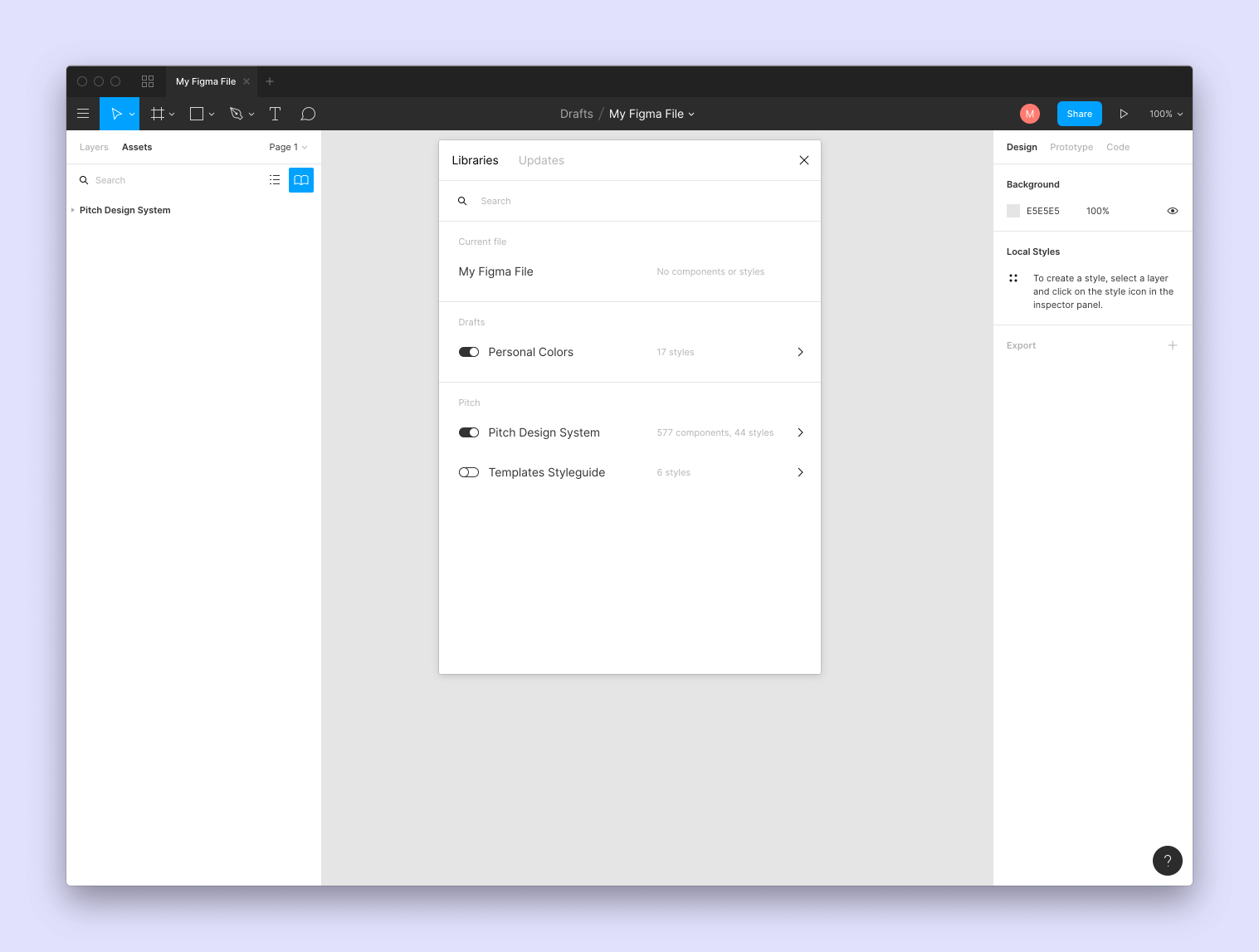Screen dimensions: 1259x952
Task: Click the Libraries dialog search icon
Action: 462,201
